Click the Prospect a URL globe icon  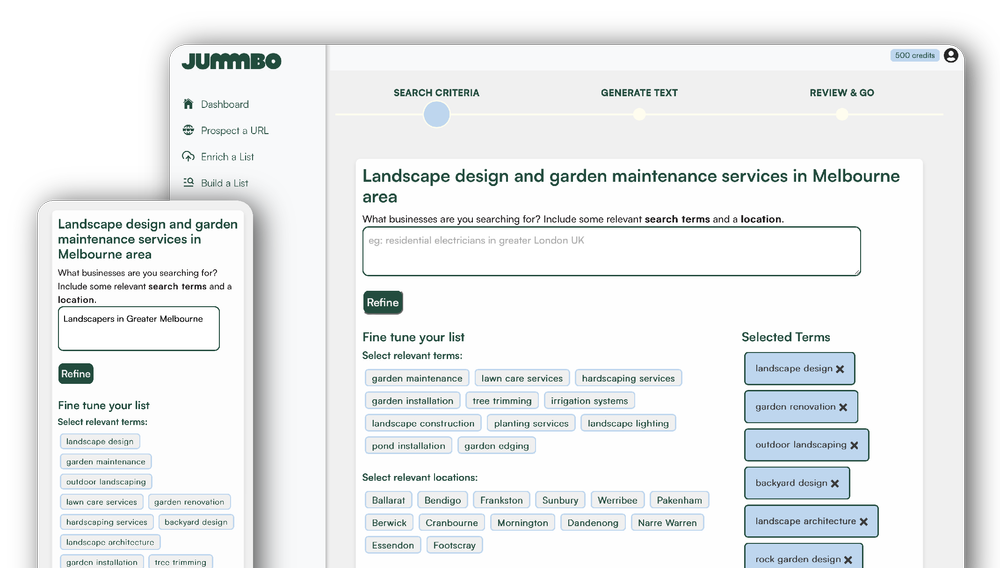click(188, 130)
